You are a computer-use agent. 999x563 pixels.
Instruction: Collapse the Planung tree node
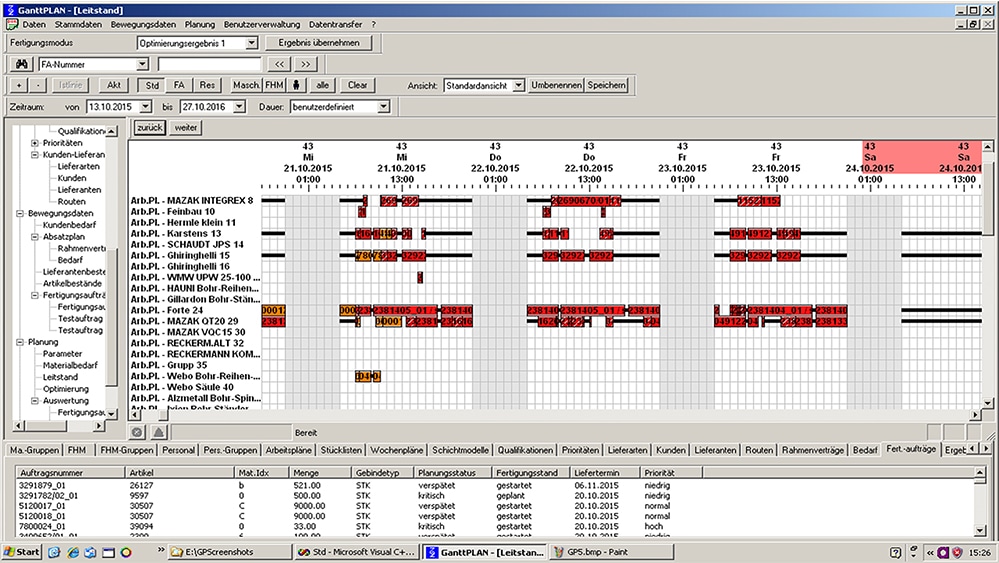[x=20, y=342]
